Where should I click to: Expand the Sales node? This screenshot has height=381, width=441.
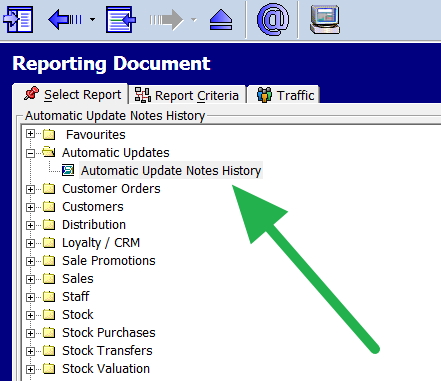point(30,279)
